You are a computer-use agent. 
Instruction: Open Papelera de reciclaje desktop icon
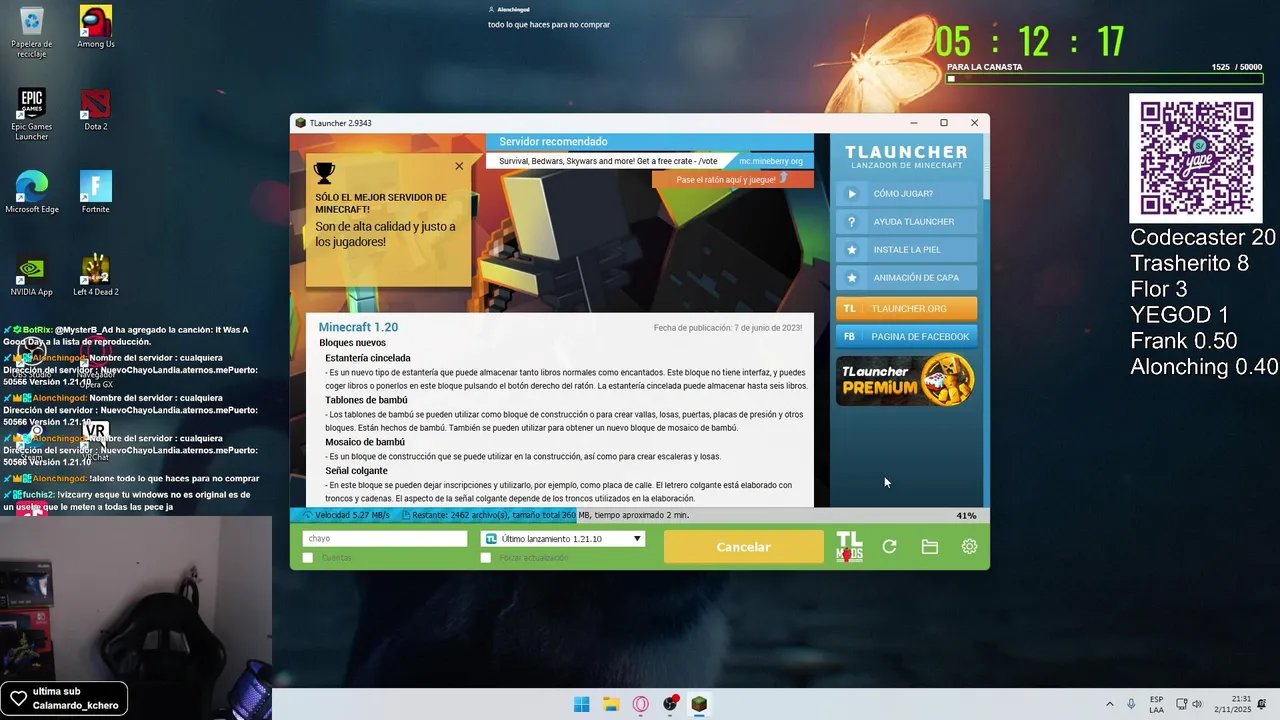point(32,32)
